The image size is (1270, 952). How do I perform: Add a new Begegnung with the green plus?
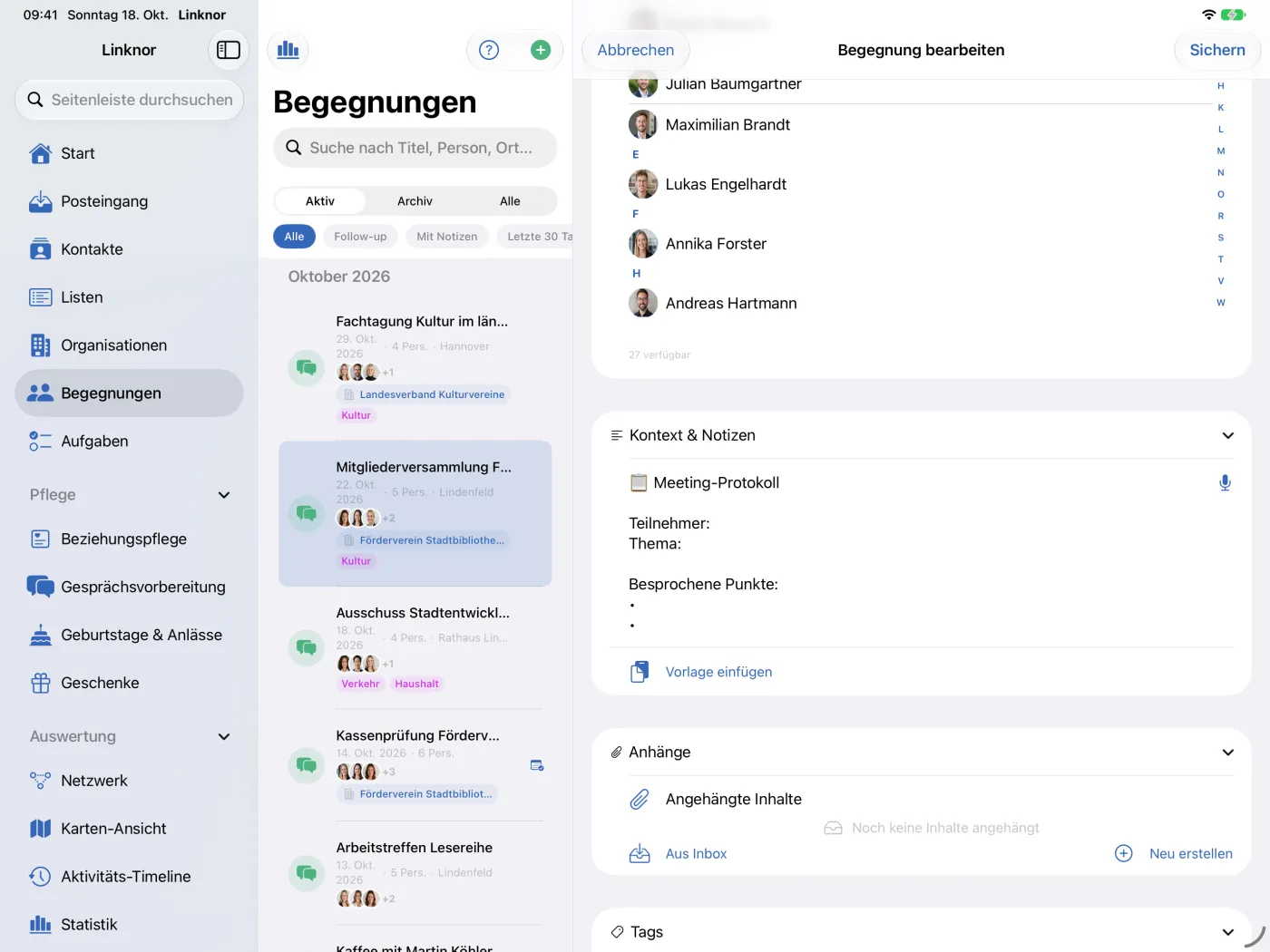541,50
